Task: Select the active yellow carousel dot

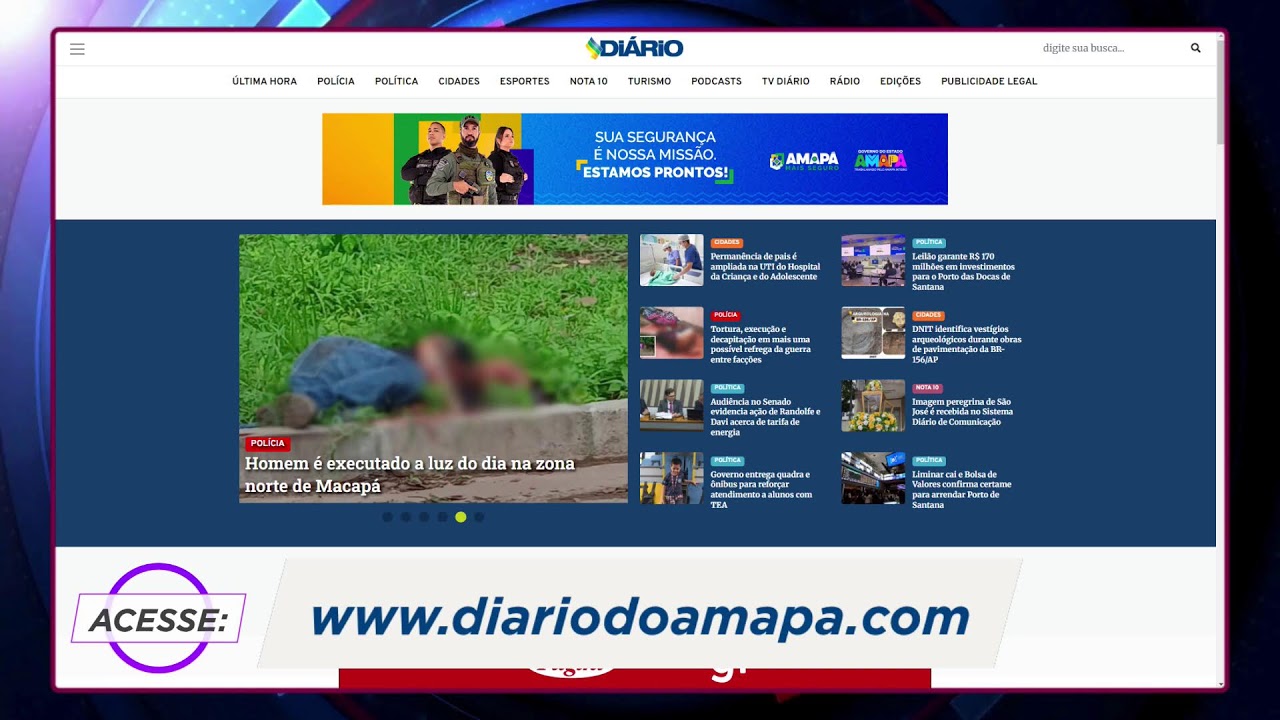Action: click(x=460, y=517)
